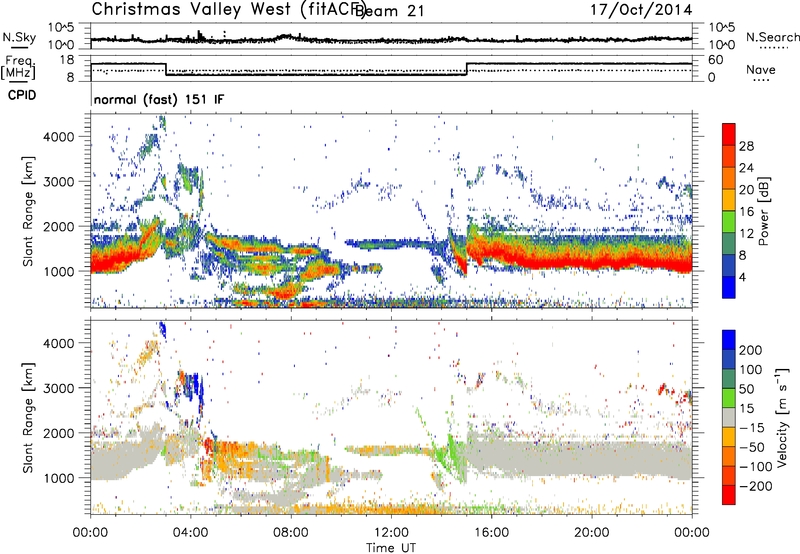The image size is (800, 554).
Task: Click the '2000' tick in velocity panel
Action: pyautogui.click(x=59, y=433)
